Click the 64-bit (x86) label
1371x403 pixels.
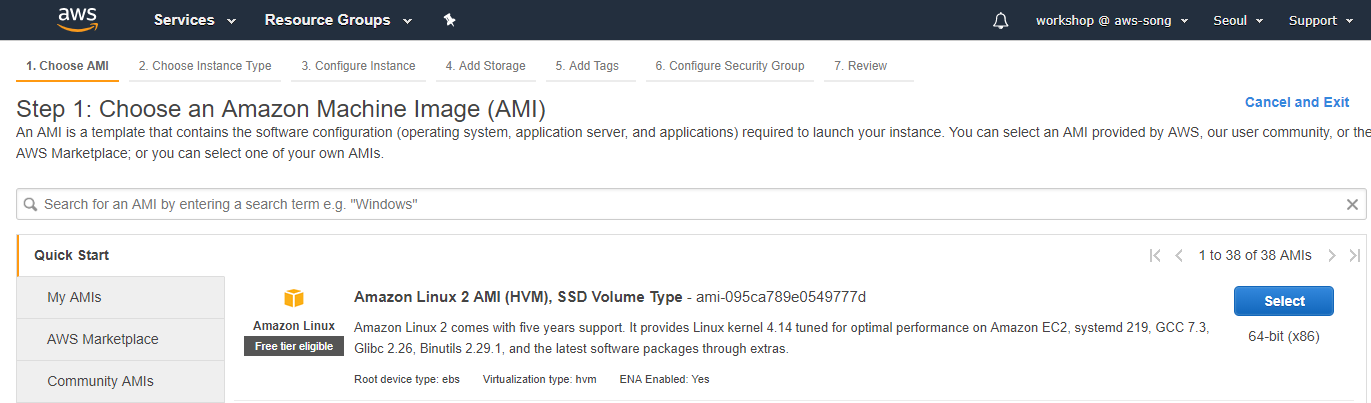tap(1284, 336)
